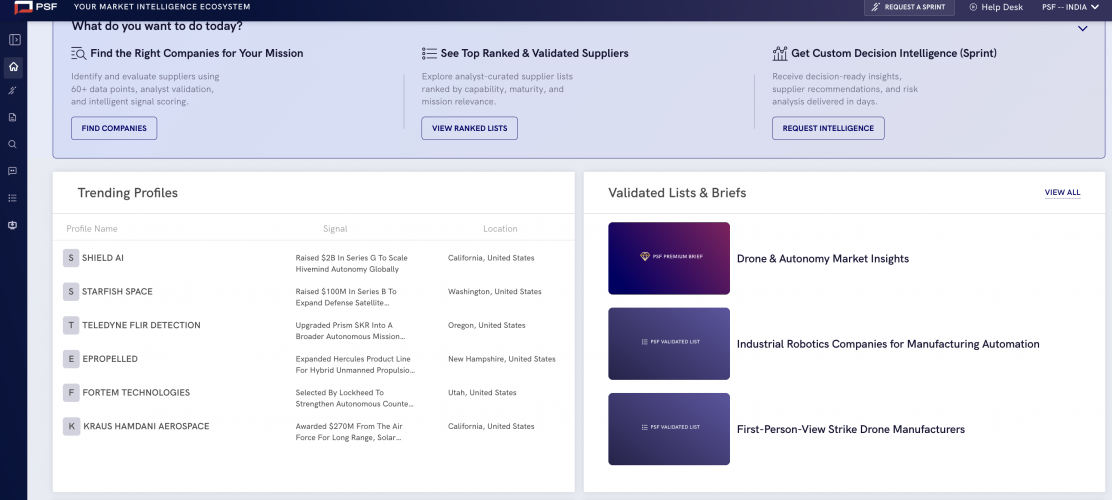
Task: Click the 'Selected By Lockheed' signal text
Action: pos(355,398)
